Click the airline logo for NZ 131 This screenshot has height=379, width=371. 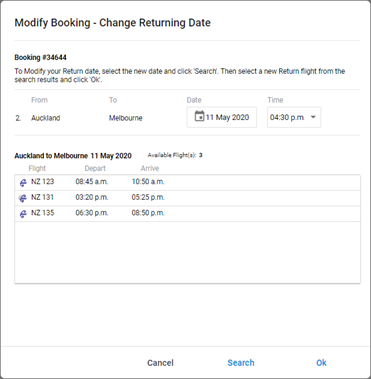click(23, 198)
